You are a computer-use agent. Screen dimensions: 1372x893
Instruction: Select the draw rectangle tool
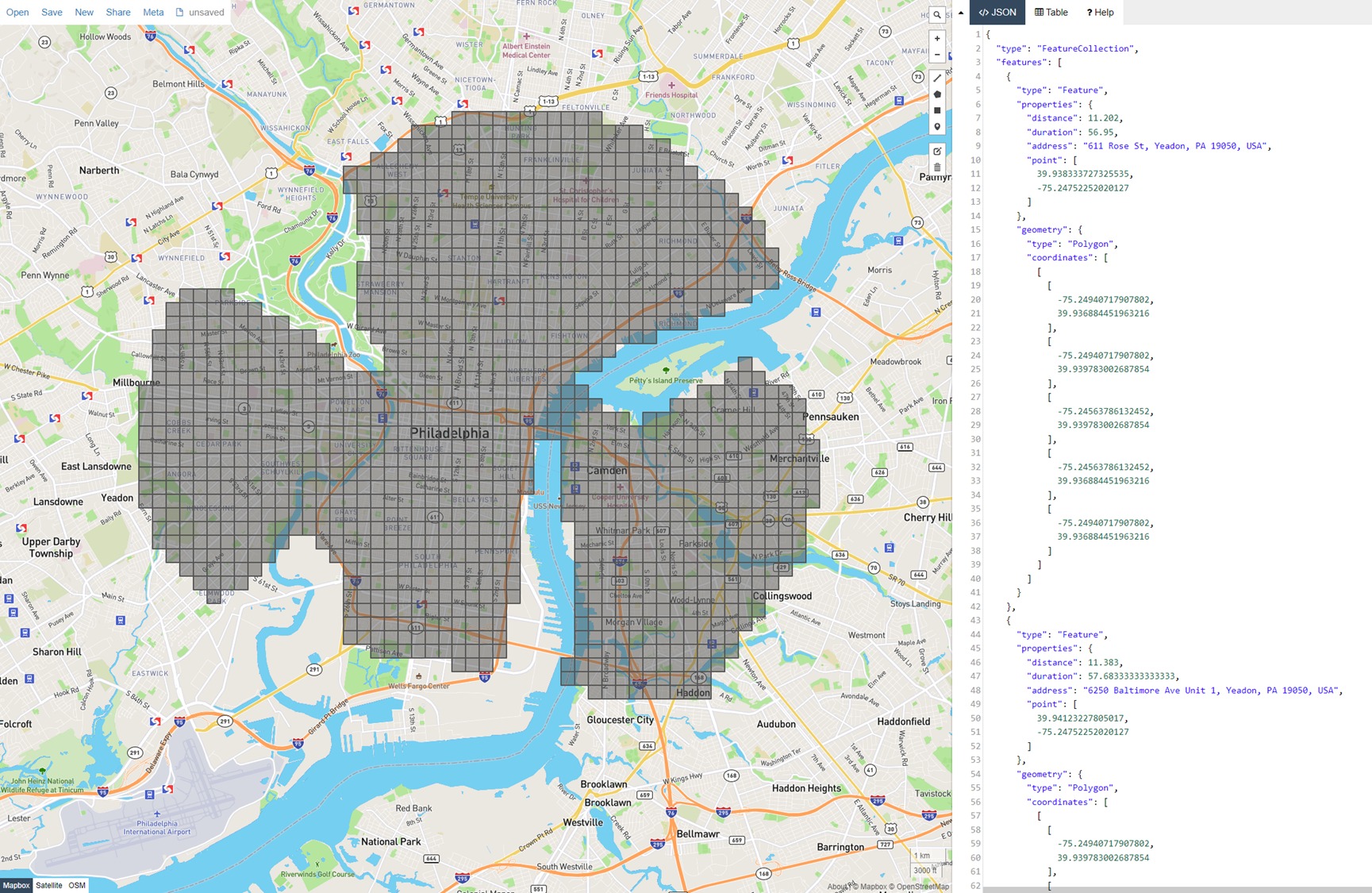(x=937, y=110)
